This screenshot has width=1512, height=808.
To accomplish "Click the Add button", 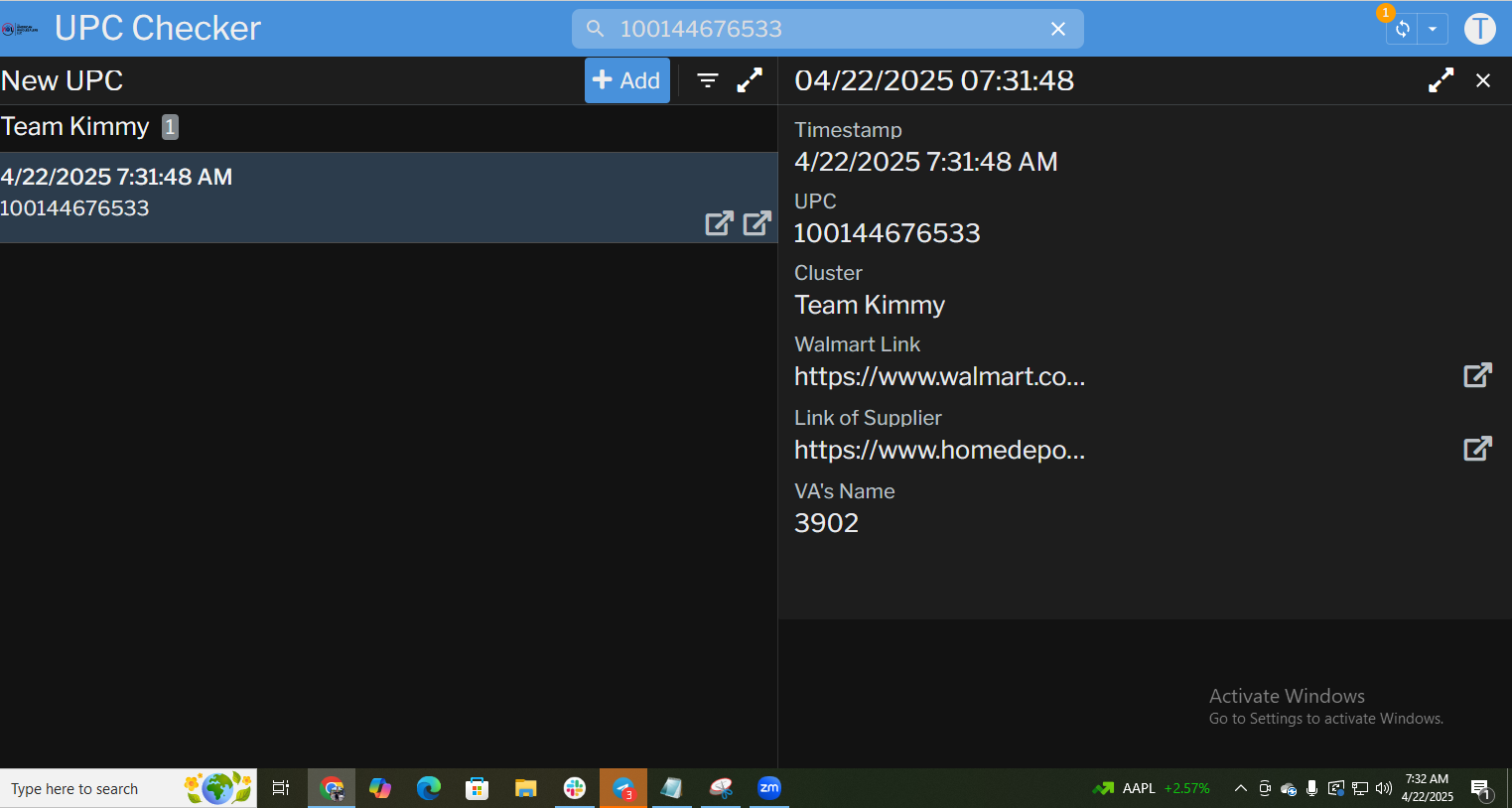I will (x=626, y=80).
